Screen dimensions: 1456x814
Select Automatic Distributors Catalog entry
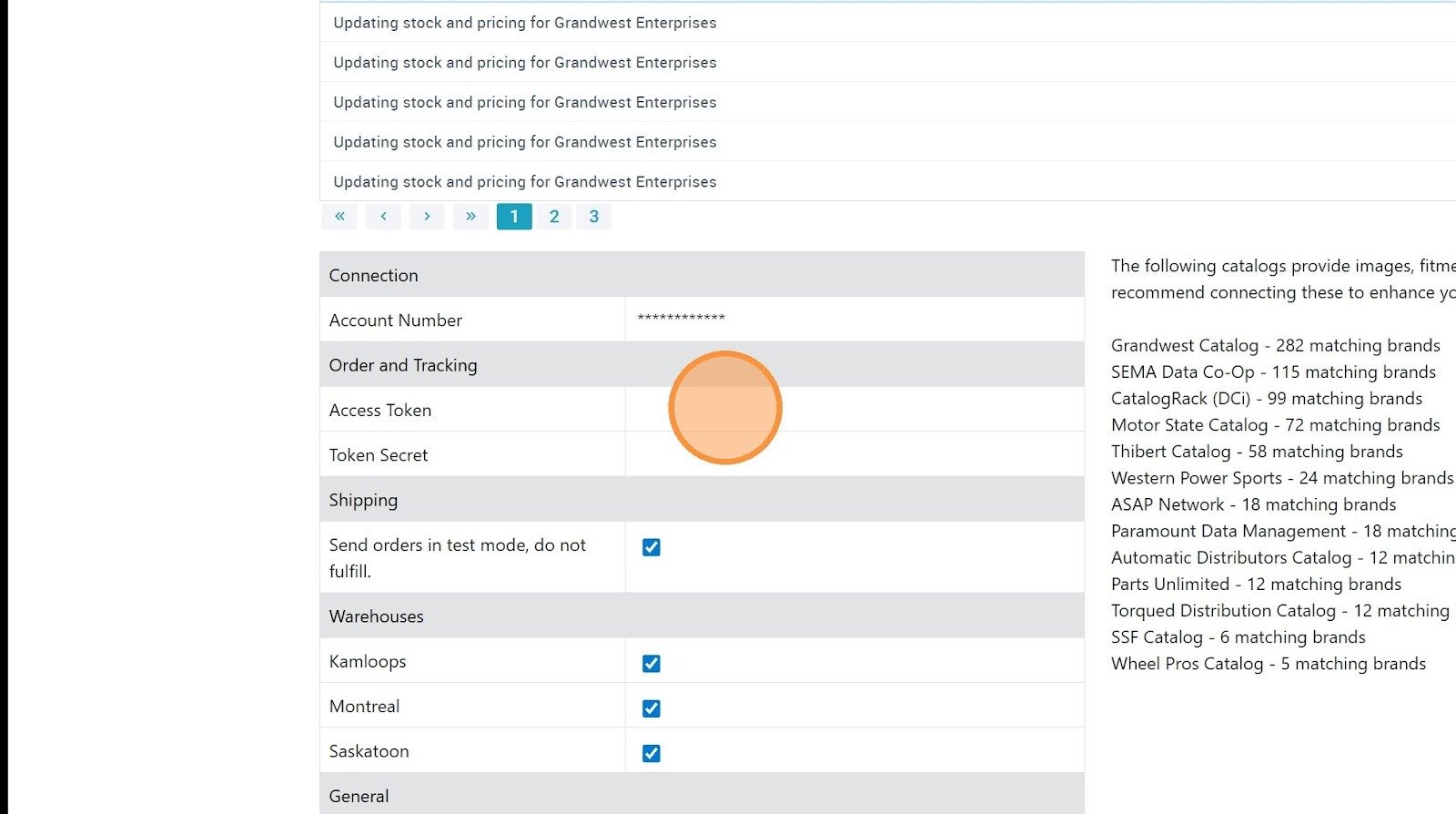(x=1283, y=557)
